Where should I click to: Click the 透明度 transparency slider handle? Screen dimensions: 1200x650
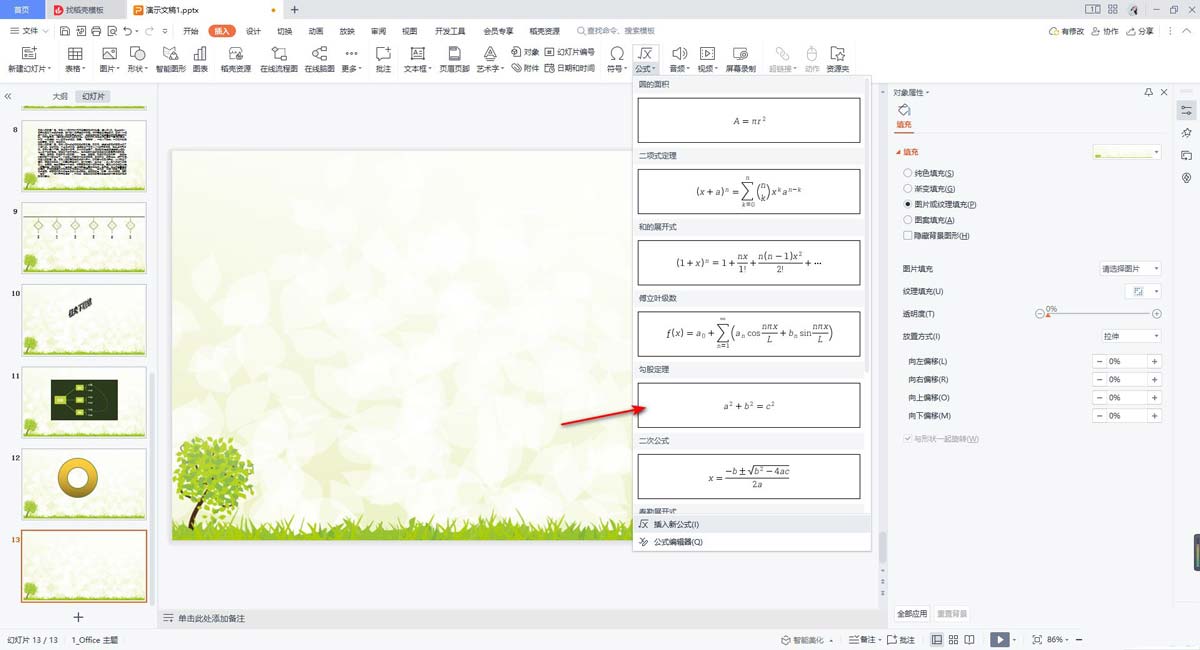coord(1048,316)
